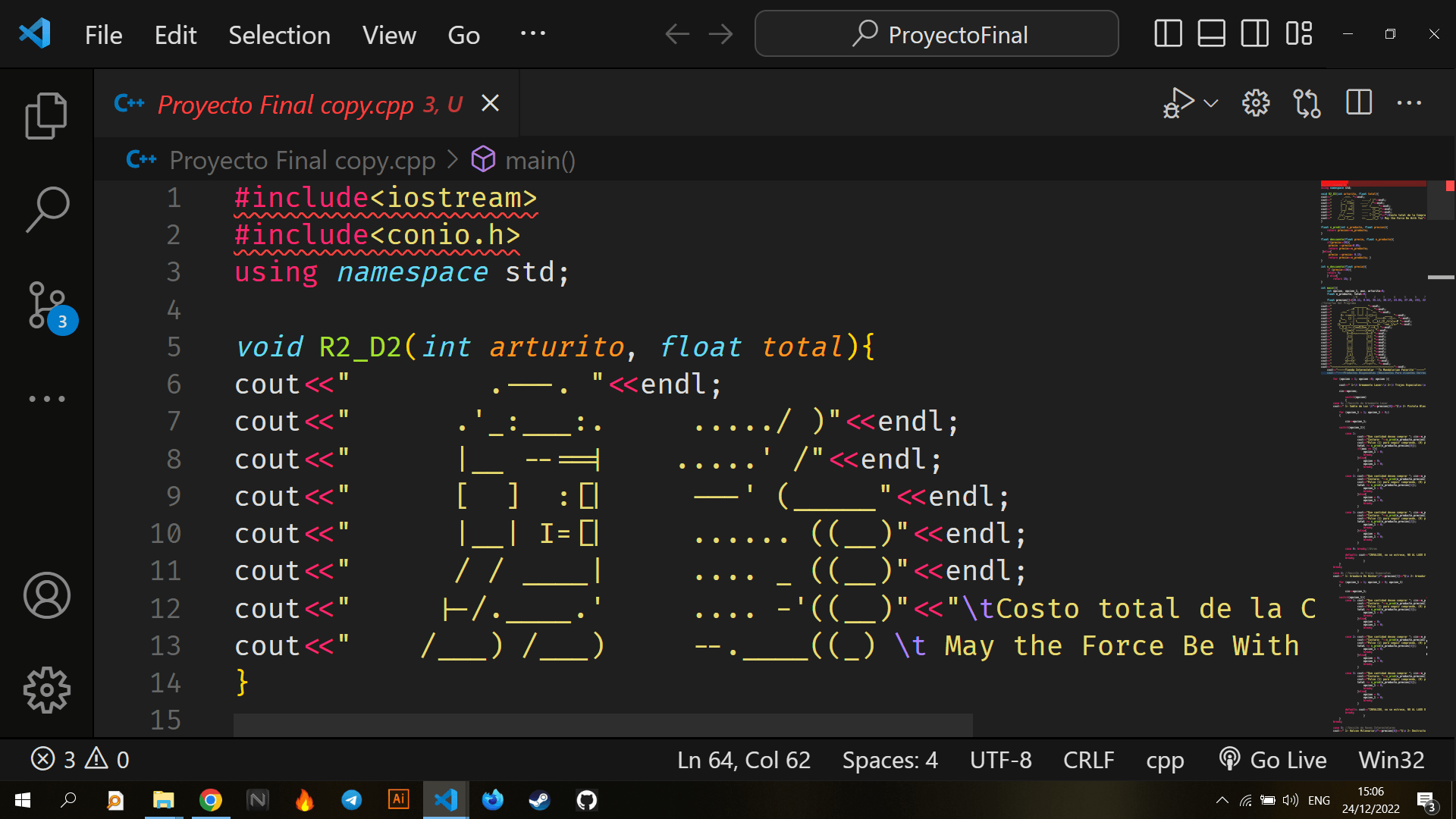Click line number 5 in gutter
The height and width of the screenshot is (819, 1456).
coord(174,347)
